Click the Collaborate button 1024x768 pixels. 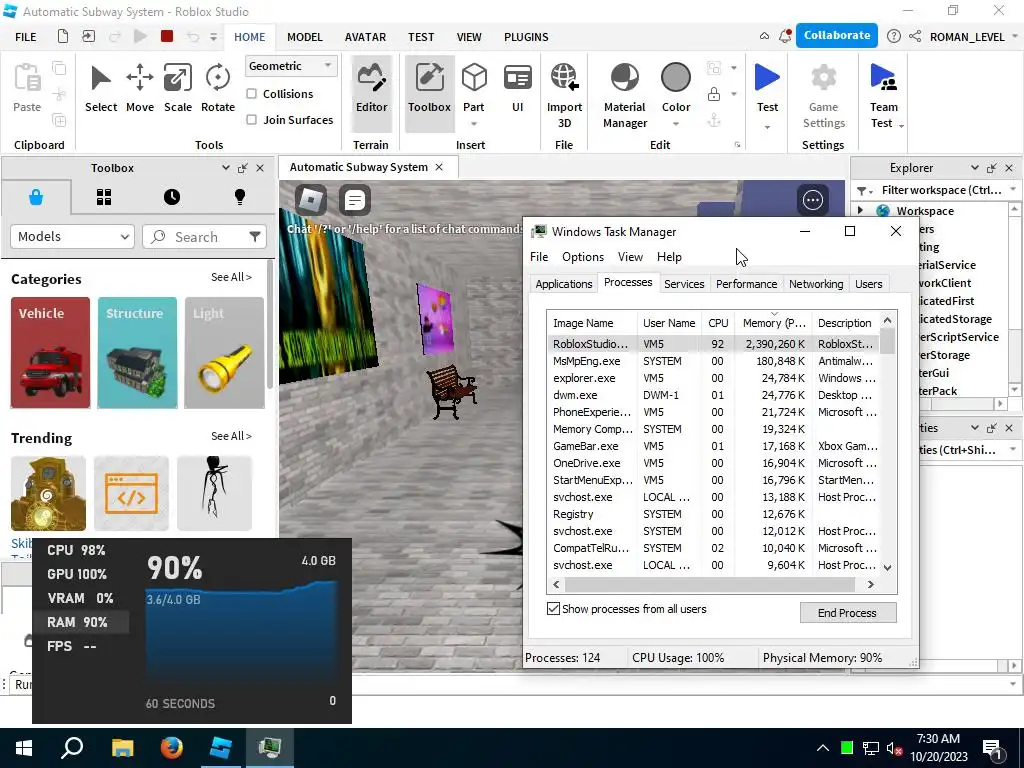click(837, 35)
